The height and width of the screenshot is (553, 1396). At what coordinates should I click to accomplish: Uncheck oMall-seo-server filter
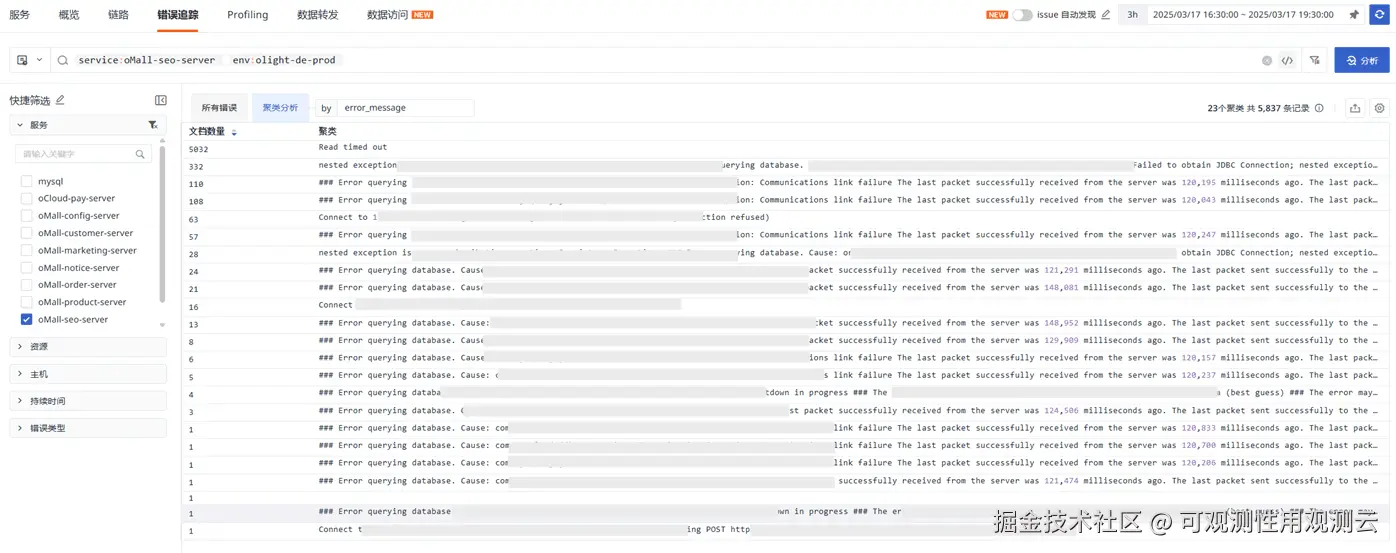click(27, 320)
